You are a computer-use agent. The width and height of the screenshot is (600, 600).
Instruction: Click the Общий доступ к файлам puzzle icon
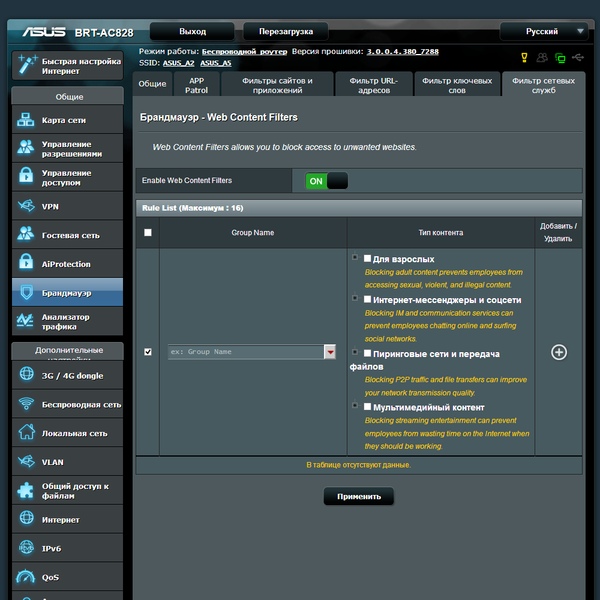click(26, 491)
